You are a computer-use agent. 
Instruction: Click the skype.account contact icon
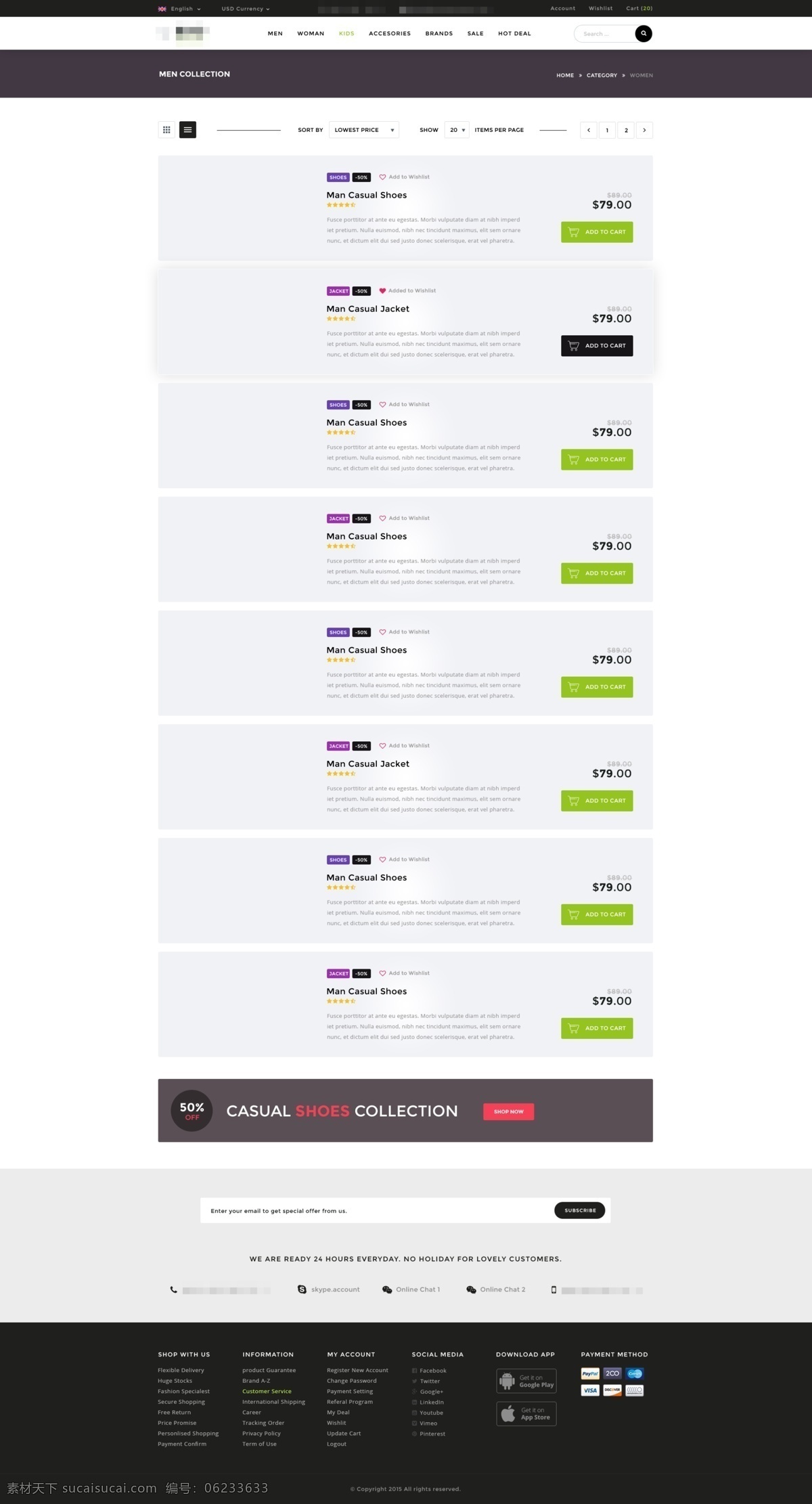302,1289
